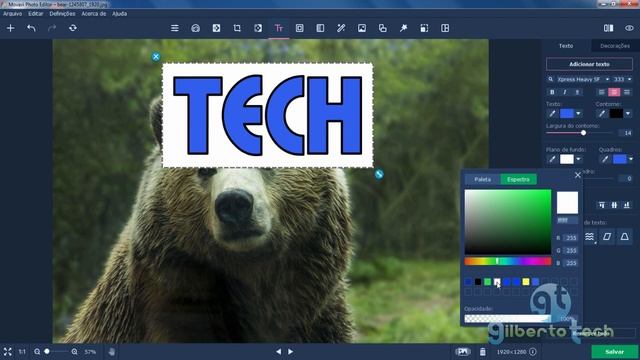
Task: Pick background color with Plano de fundo eyedropper
Action: 552,159
